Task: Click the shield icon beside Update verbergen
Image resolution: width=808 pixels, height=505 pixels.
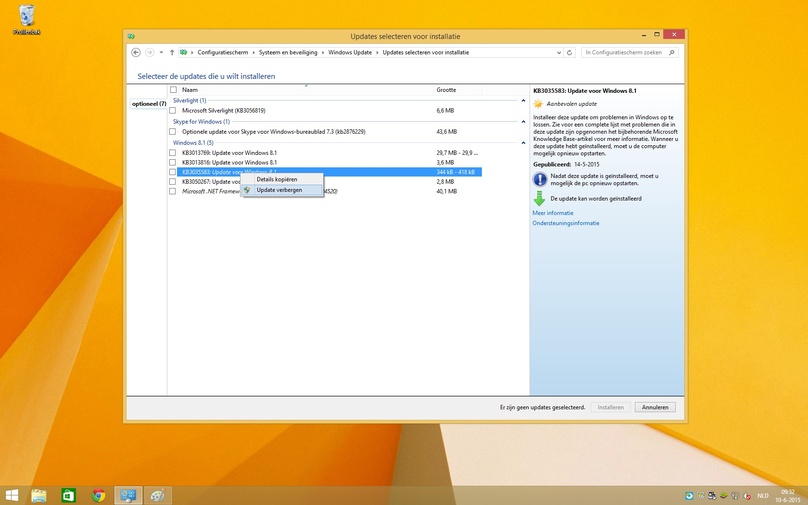Action: [247, 190]
